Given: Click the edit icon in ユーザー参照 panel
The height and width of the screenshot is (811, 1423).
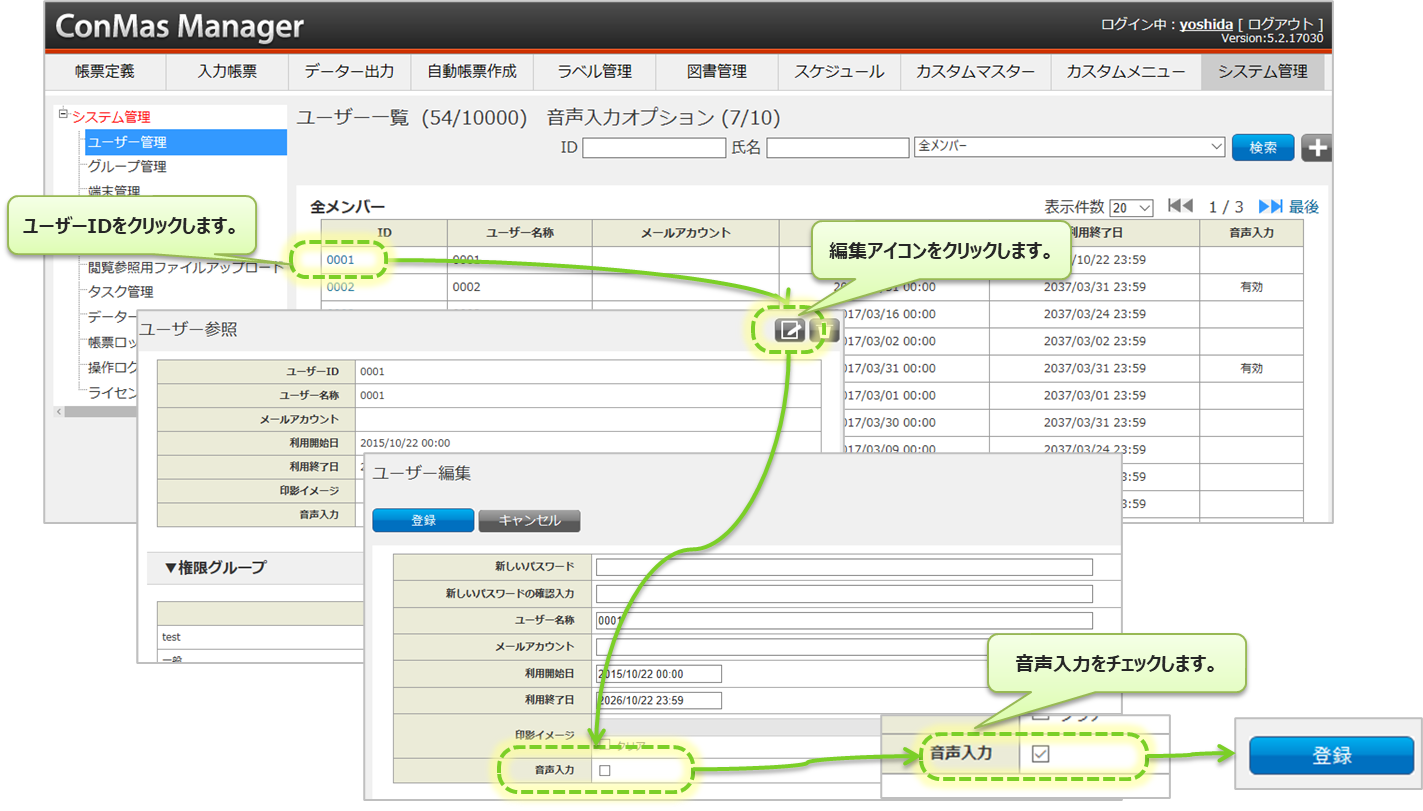Looking at the screenshot, I should pyautogui.click(x=790, y=330).
